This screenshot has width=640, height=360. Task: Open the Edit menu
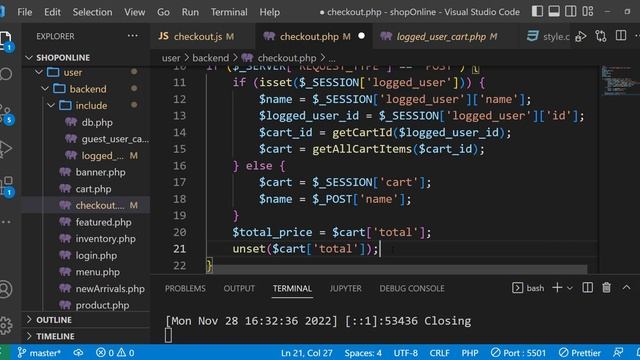52,12
